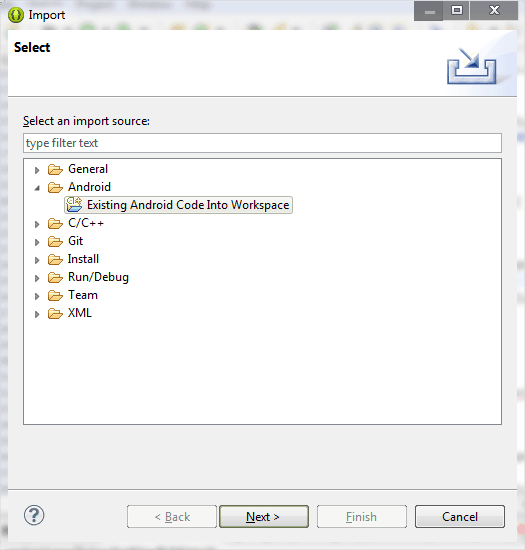Expand the General tree node arrow
Viewport: 525px width, 550px height.
point(37,170)
